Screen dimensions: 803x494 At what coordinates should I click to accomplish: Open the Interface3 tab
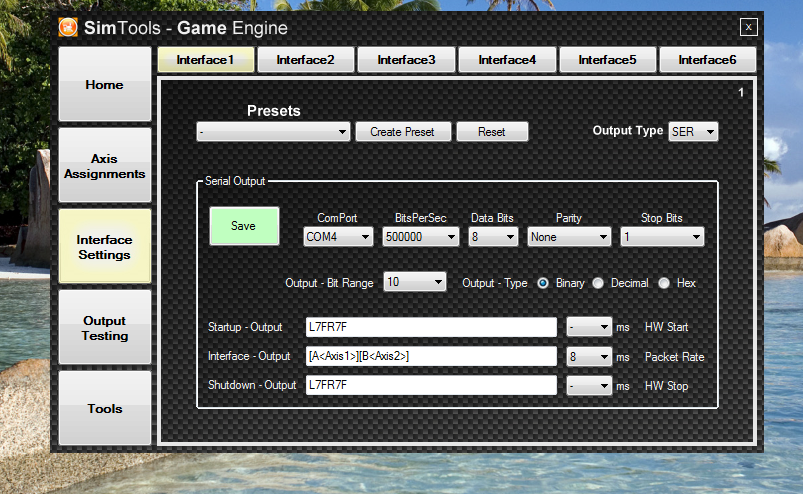click(x=407, y=60)
